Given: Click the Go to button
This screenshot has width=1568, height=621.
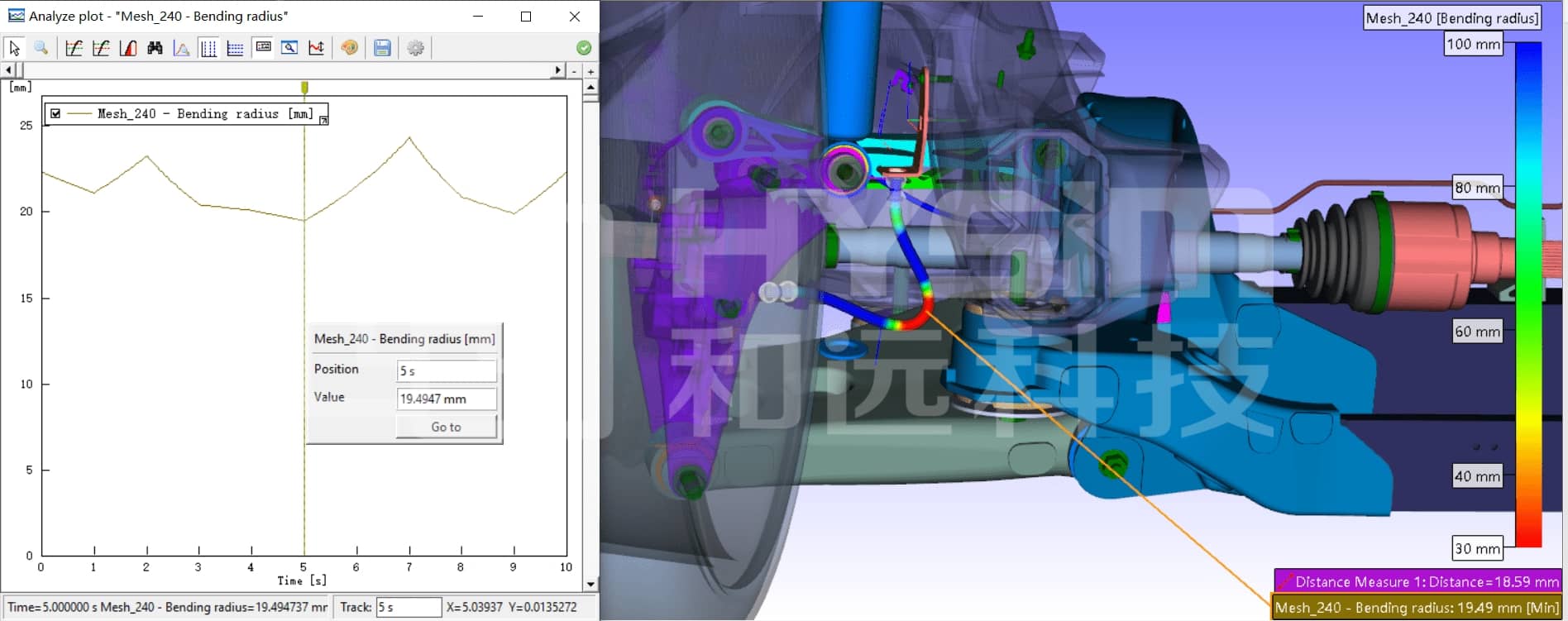Looking at the screenshot, I should coord(447,427).
